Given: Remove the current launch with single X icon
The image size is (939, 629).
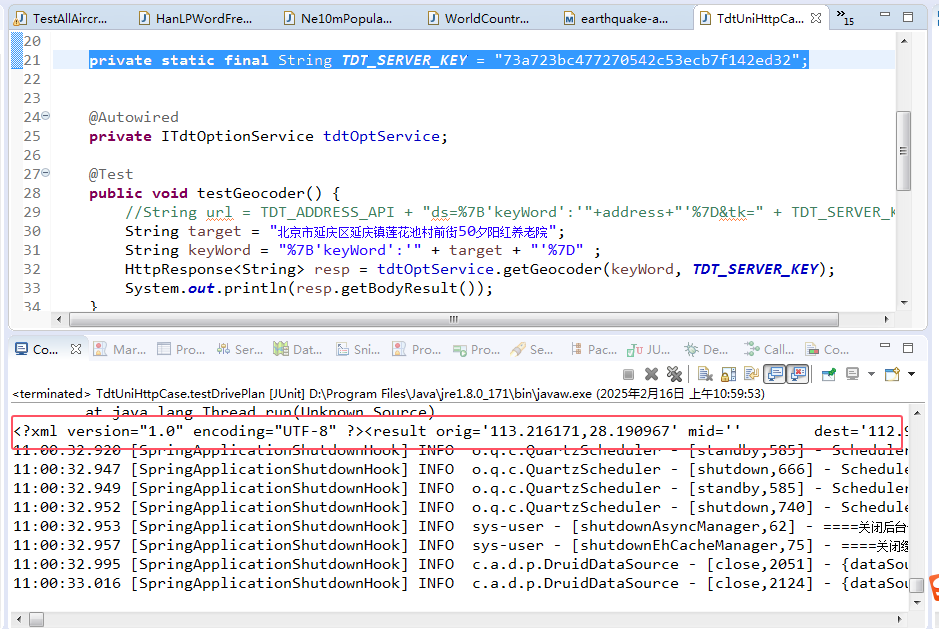Looking at the screenshot, I should pyautogui.click(x=651, y=374).
